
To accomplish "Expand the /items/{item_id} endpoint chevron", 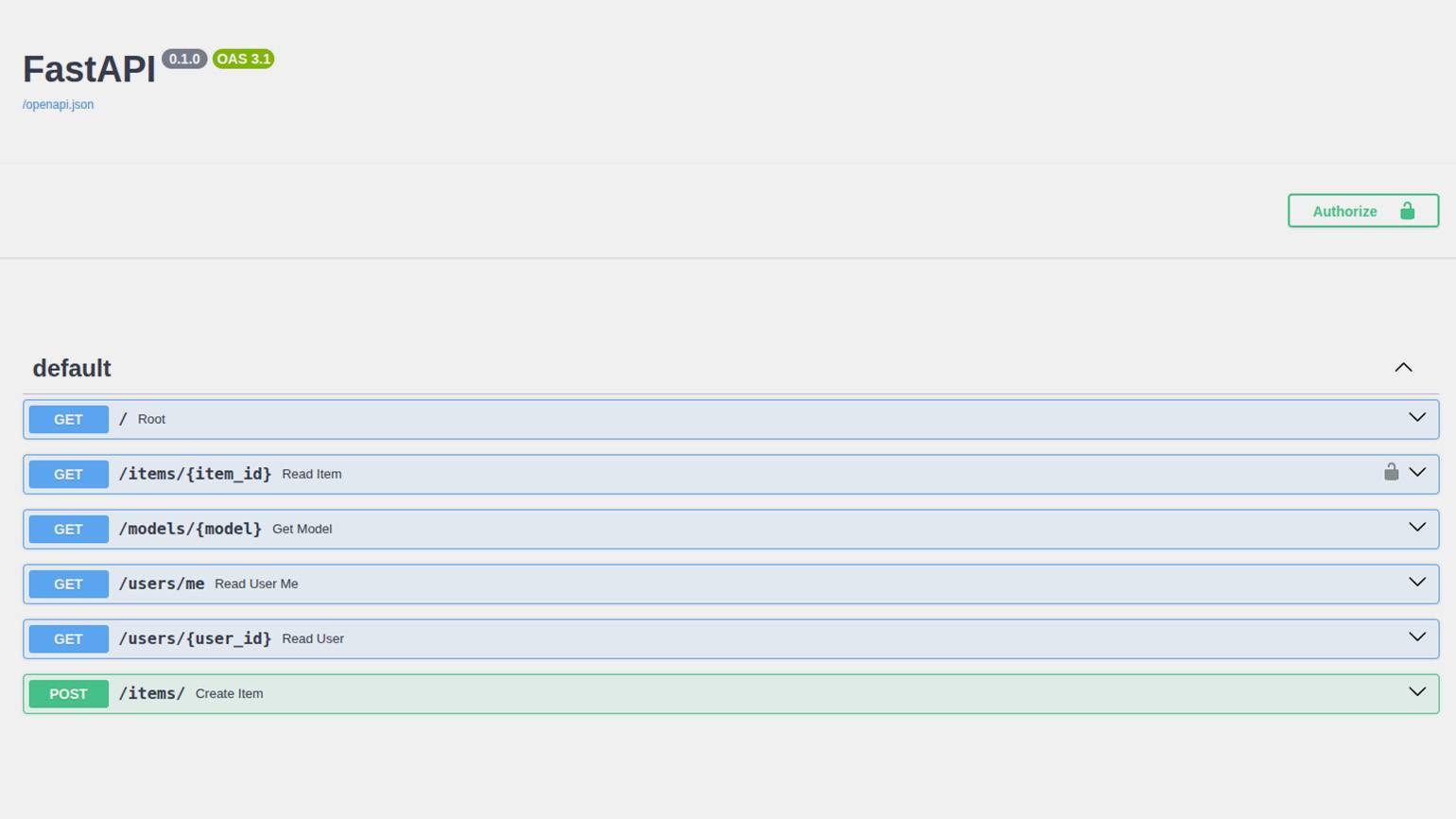I will click(1416, 473).
